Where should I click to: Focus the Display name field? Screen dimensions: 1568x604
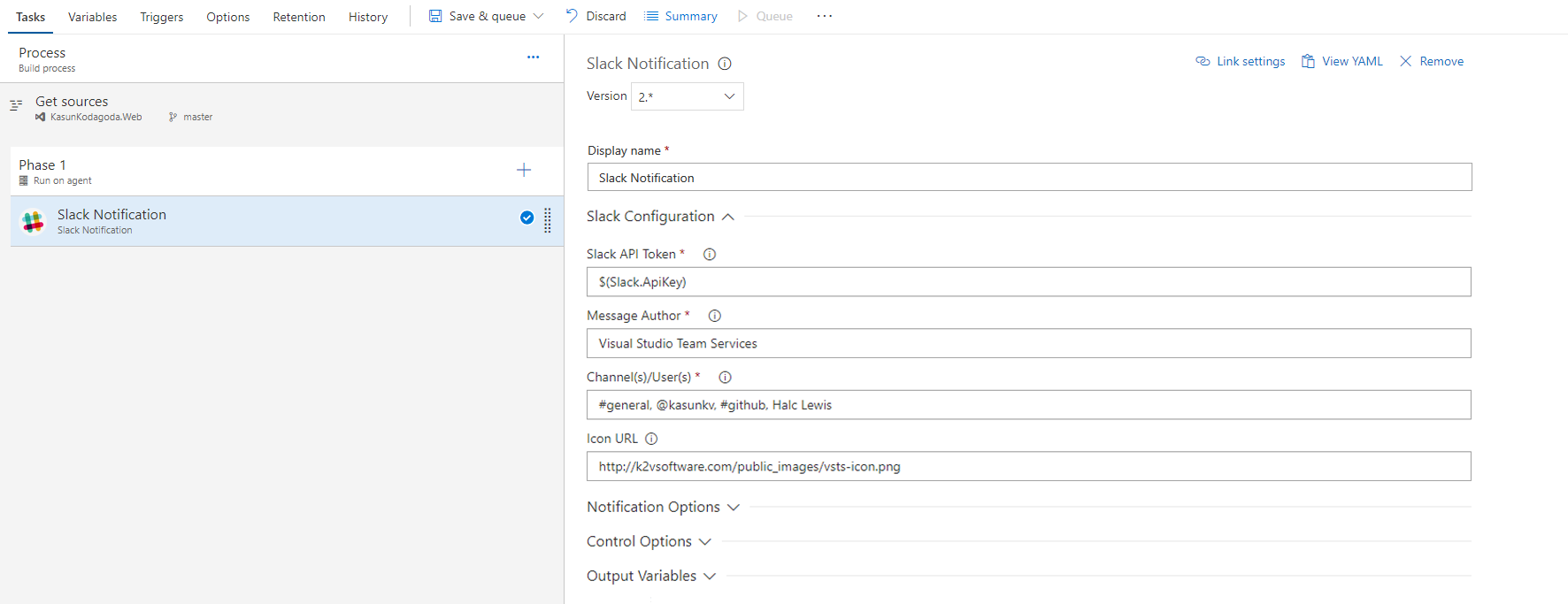point(1029,177)
